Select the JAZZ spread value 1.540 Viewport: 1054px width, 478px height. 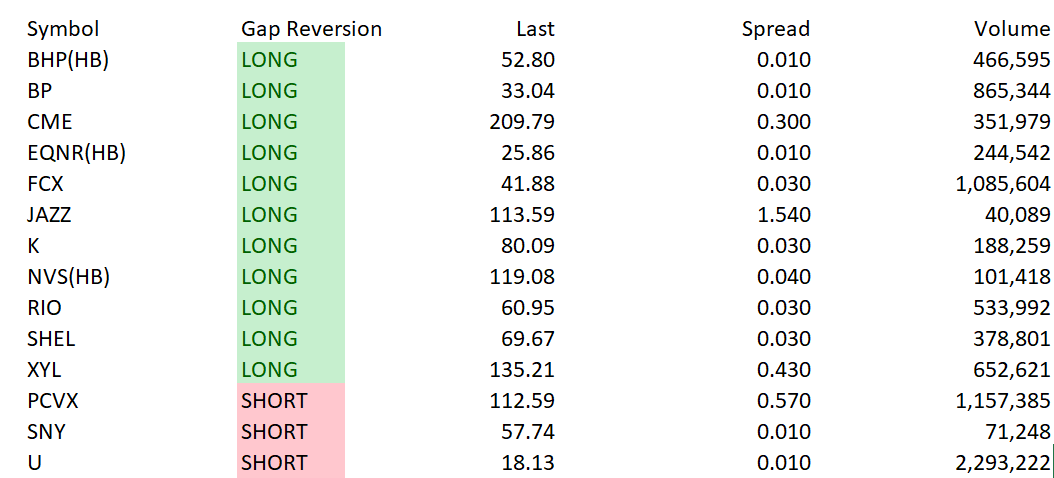[x=784, y=215]
